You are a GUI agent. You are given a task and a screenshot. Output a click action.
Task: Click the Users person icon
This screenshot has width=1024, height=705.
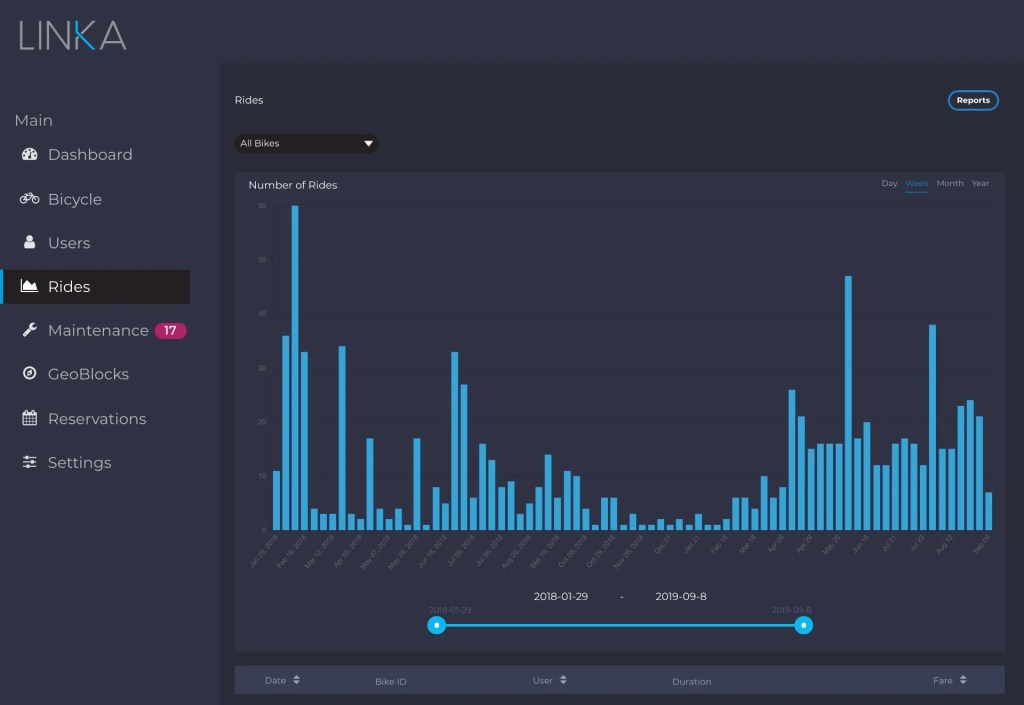[x=29, y=243]
